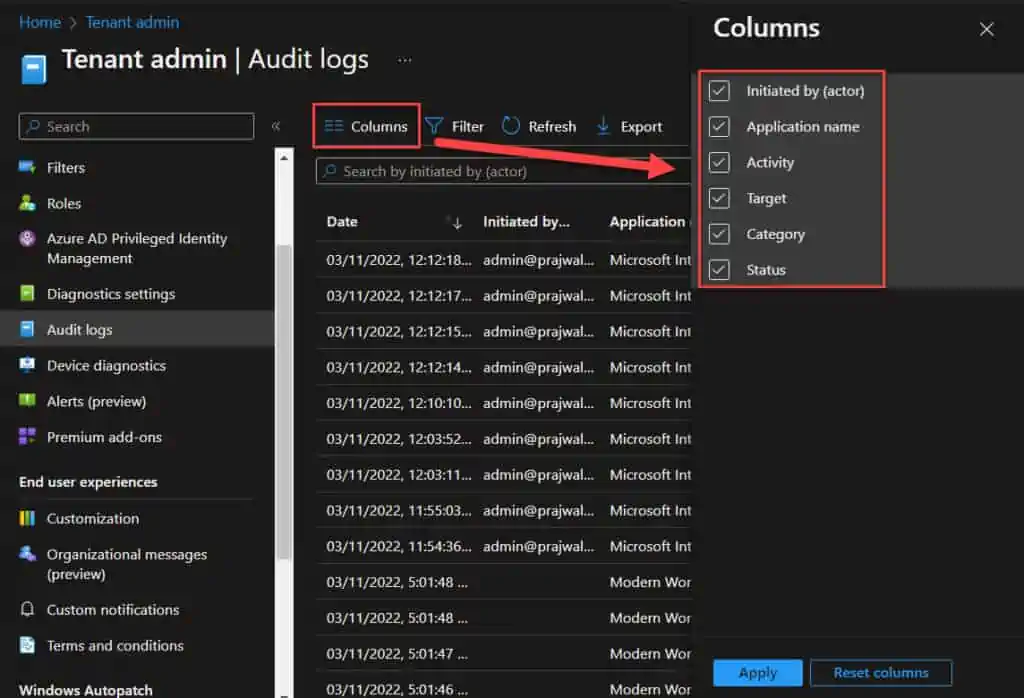Open Customization under End user experiences
This screenshot has width=1024, height=698.
click(93, 518)
